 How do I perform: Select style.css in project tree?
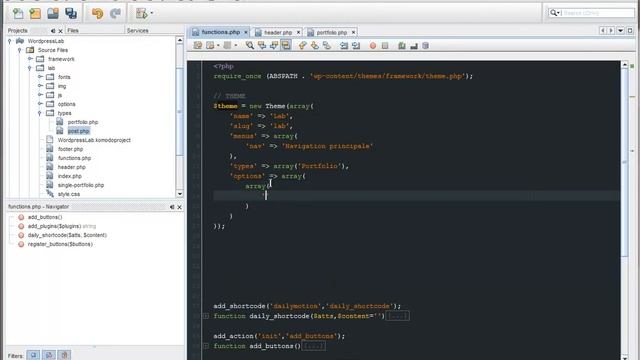click(x=69, y=194)
